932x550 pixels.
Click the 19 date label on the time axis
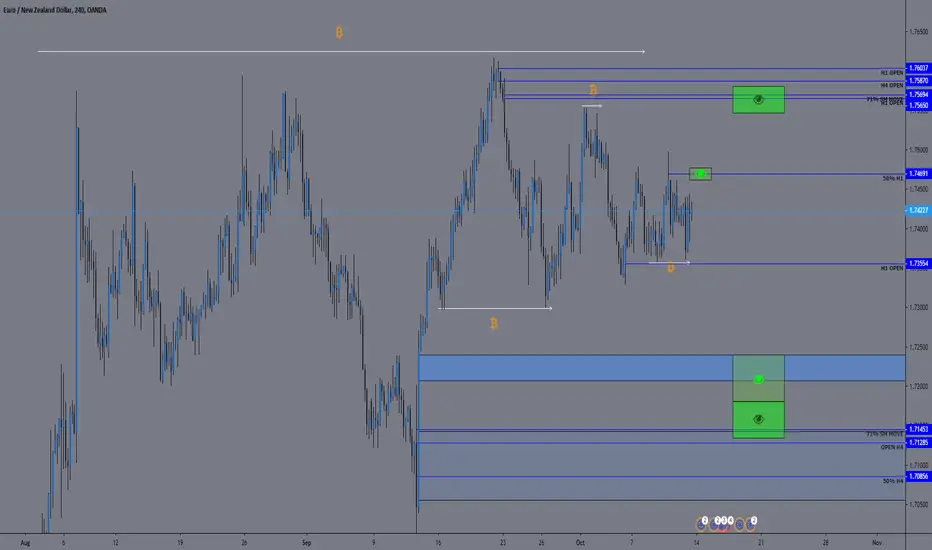[180, 543]
